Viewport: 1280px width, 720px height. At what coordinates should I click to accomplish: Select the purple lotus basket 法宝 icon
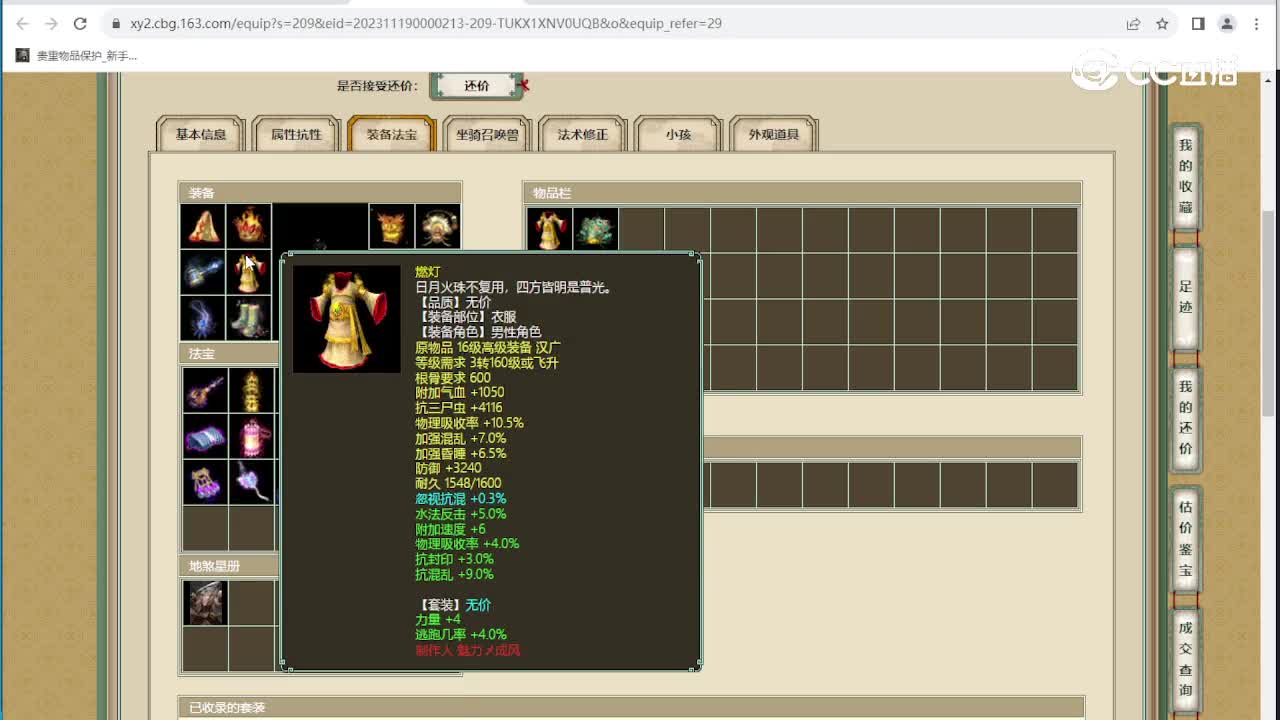pyautogui.click(x=205, y=482)
